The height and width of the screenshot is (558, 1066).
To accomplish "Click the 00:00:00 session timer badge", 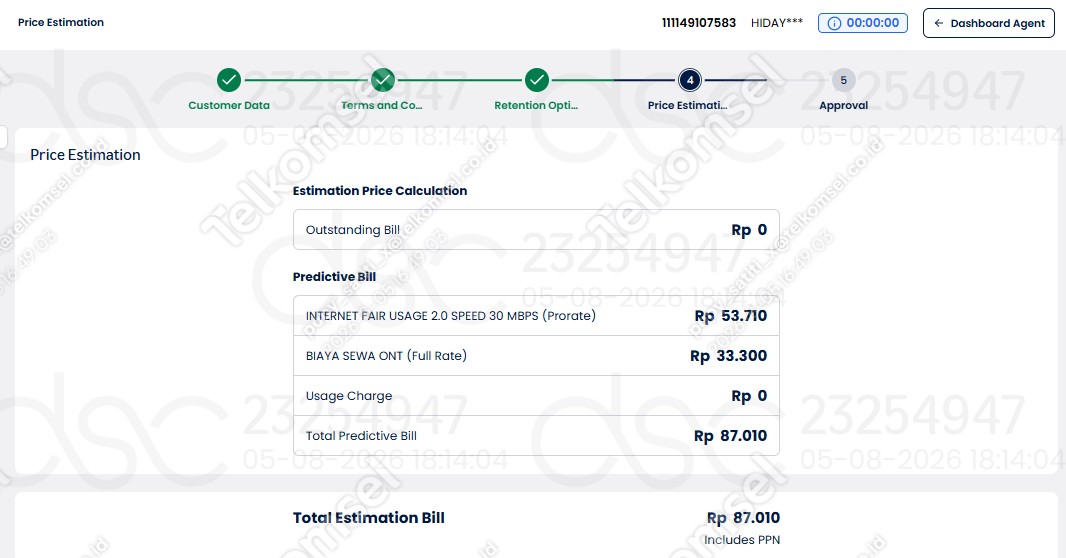I will (863, 23).
